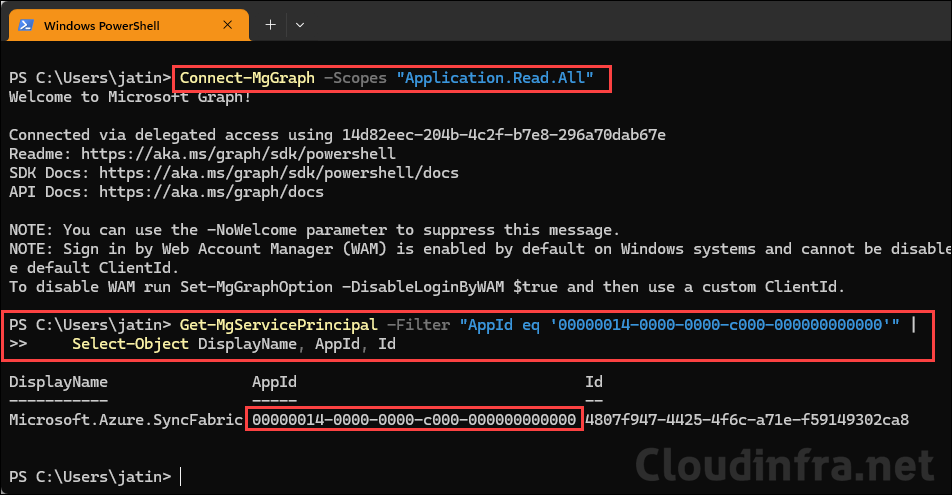Click the Get-MgServicePrincipal command
The height and width of the screenshot is (495, 952).
(278, 325)
